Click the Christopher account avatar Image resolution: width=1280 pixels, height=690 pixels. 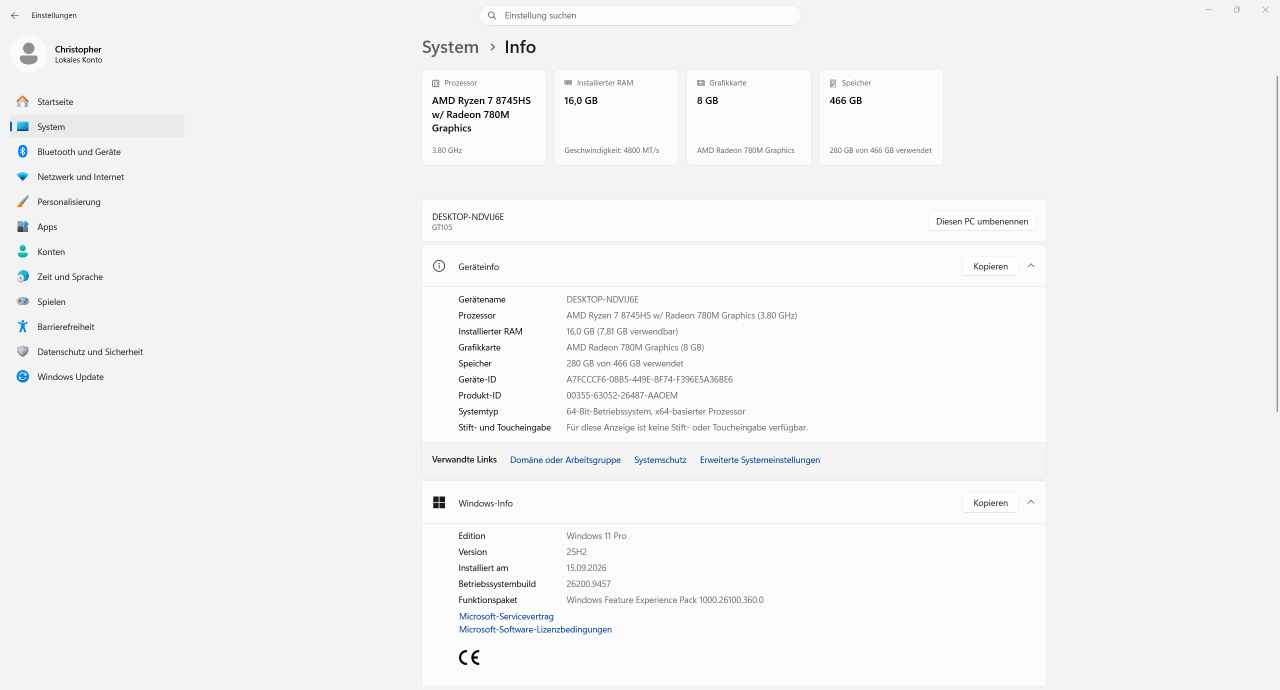coord(28,54)
